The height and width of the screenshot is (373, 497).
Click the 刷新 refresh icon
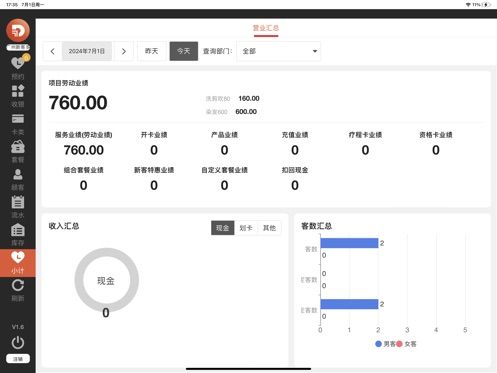(18, 285)
